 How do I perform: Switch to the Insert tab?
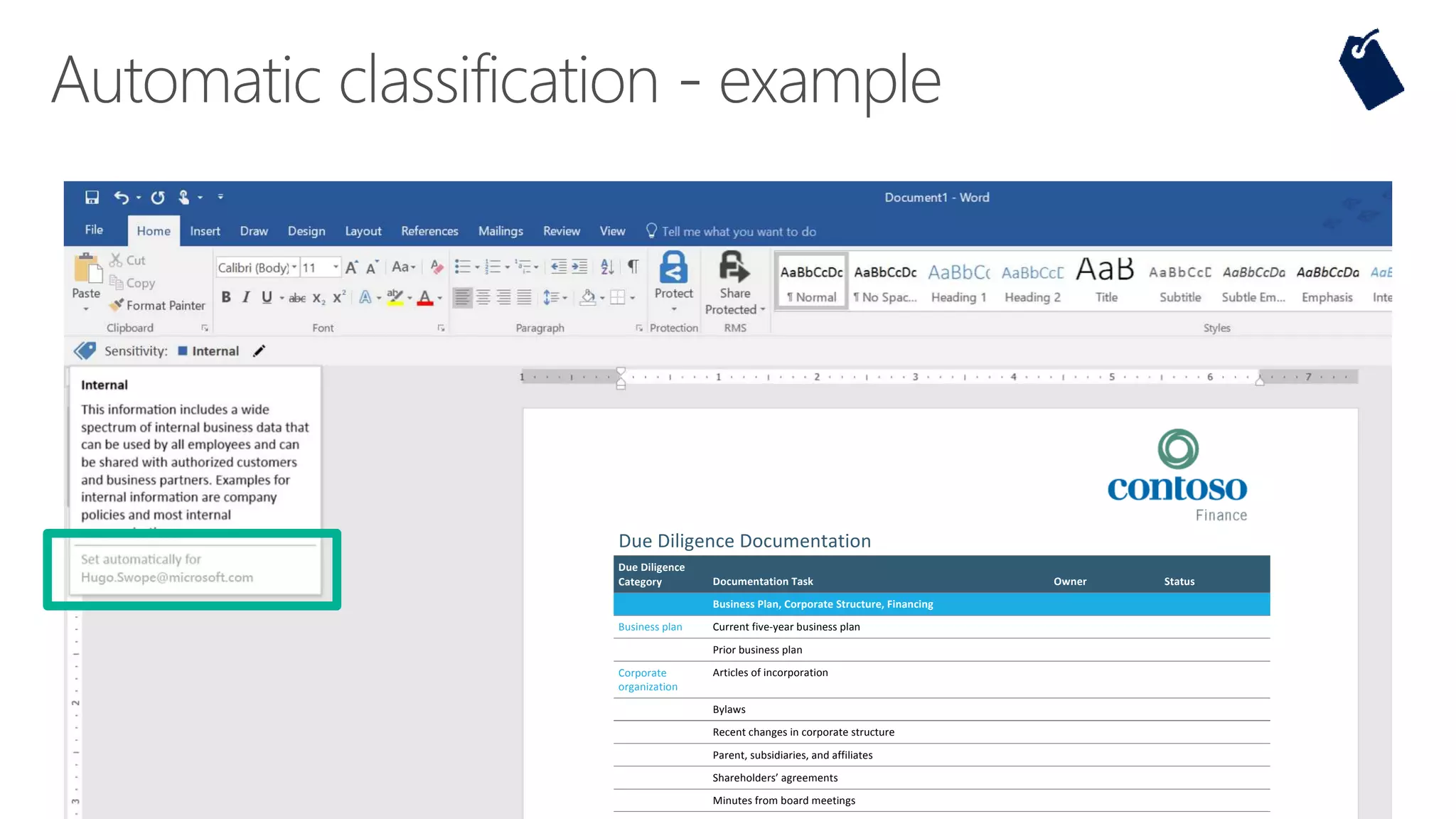[x=205, y=231]
